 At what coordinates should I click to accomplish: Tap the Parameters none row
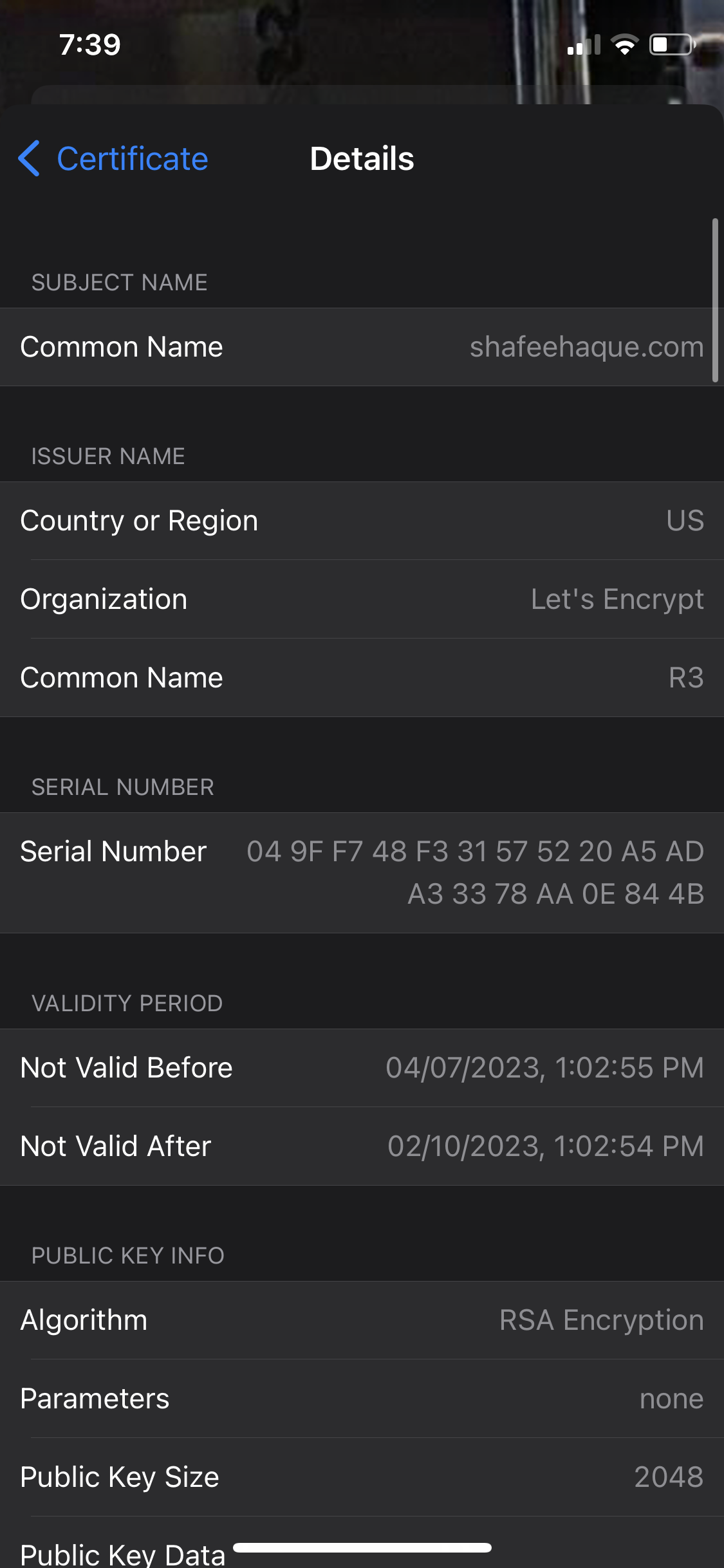tap(362, 1399)
